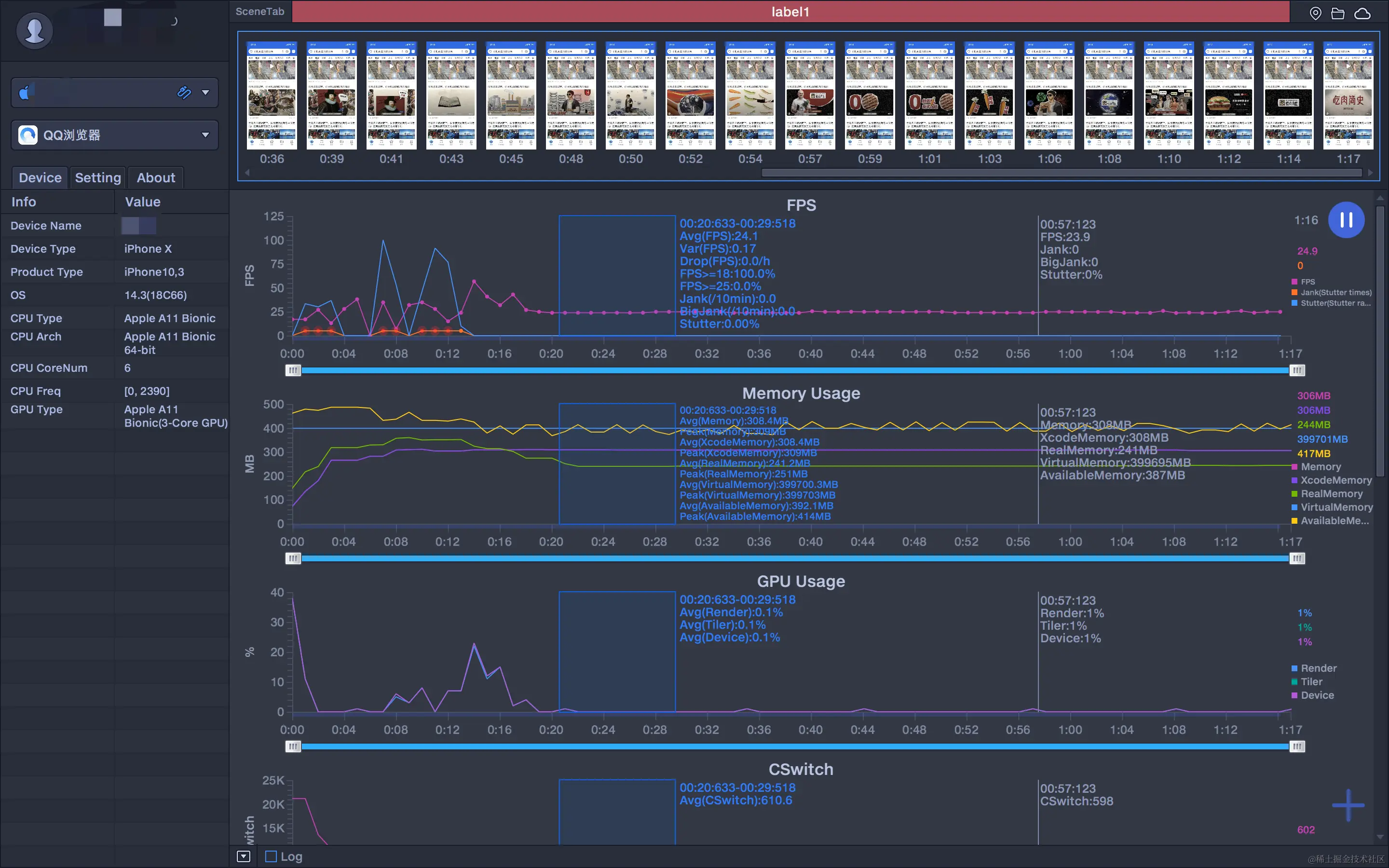Click the wireless link icon beside device
Screen dimensions: 1389x868
tap(184, 93)
